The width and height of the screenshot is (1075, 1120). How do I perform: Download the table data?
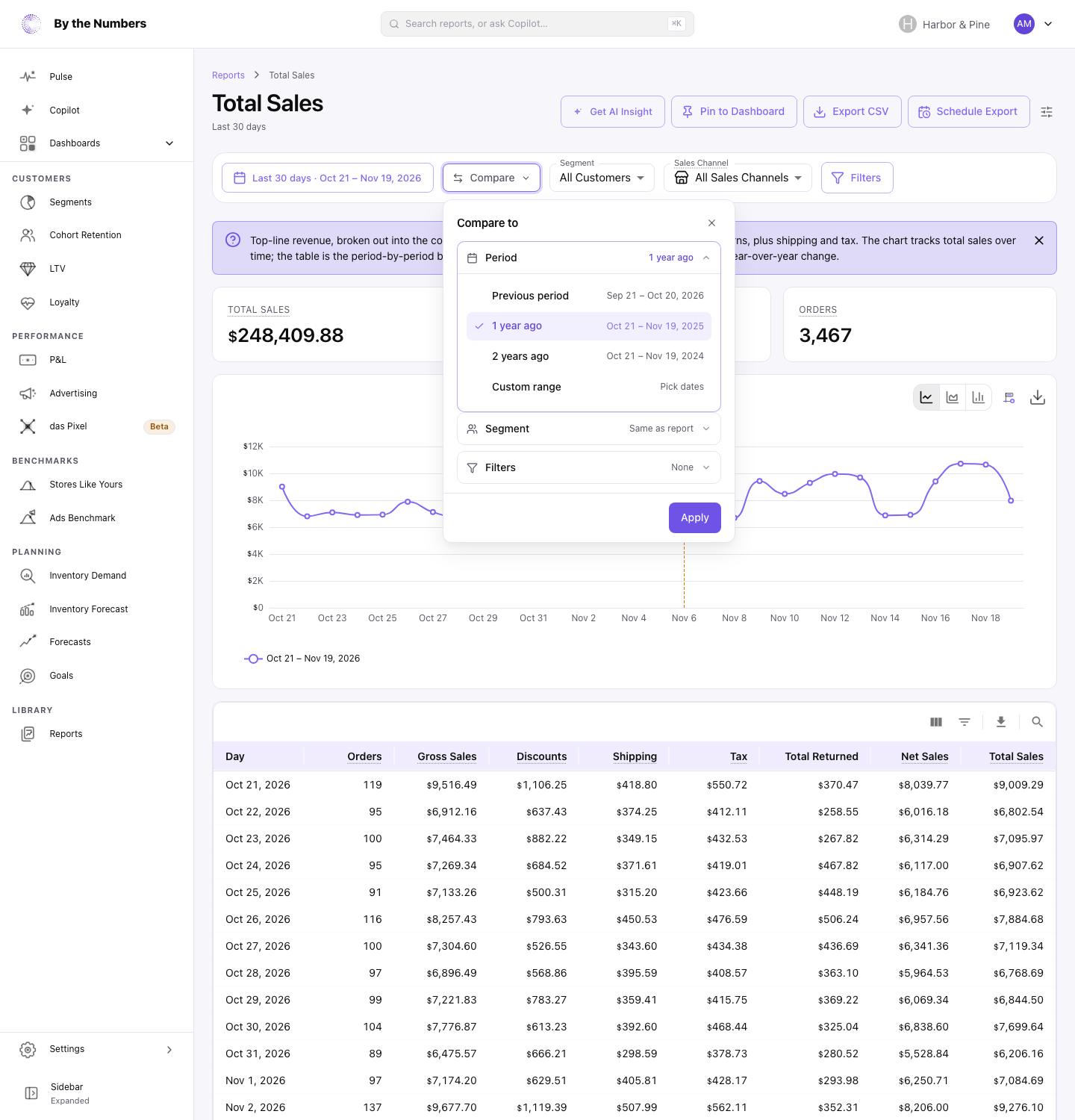pyautogui.click(x=1001, y=722)
